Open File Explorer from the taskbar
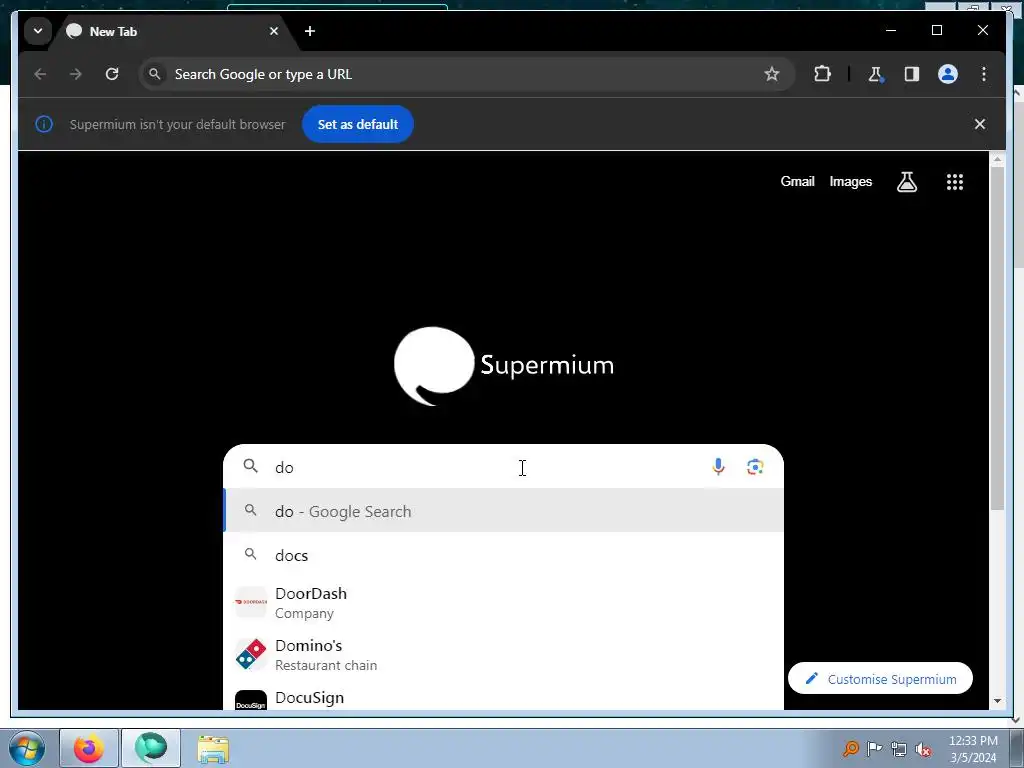 point(213,748)
